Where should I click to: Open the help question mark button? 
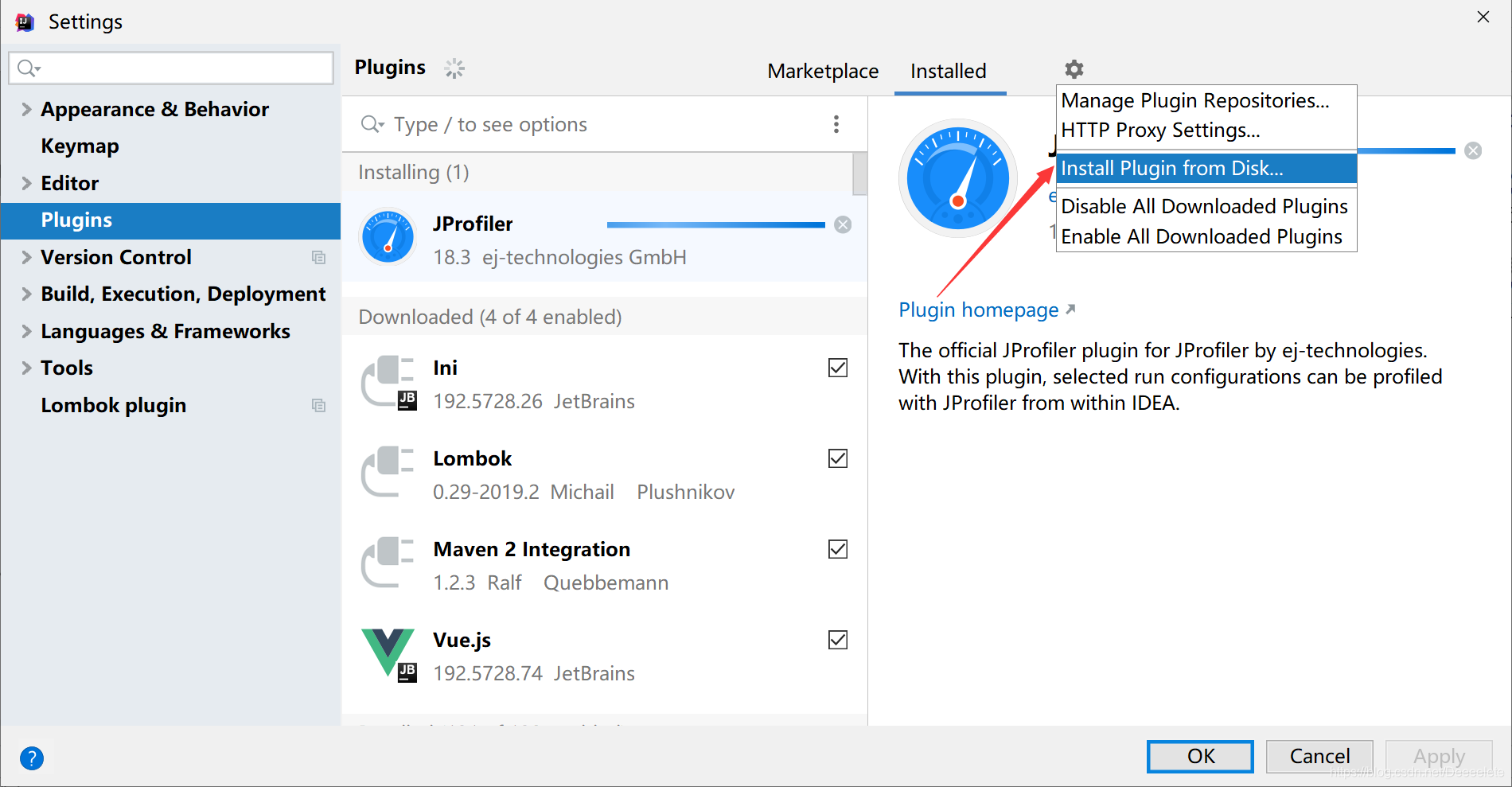click(x=32, y=758)
